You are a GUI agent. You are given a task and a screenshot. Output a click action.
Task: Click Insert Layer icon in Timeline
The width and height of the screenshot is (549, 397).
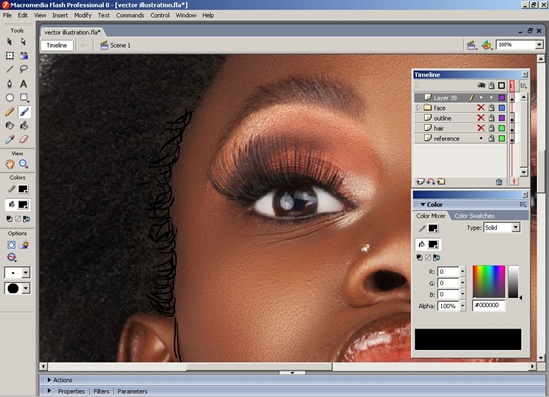pyautogui.click(x=420, y=181)
